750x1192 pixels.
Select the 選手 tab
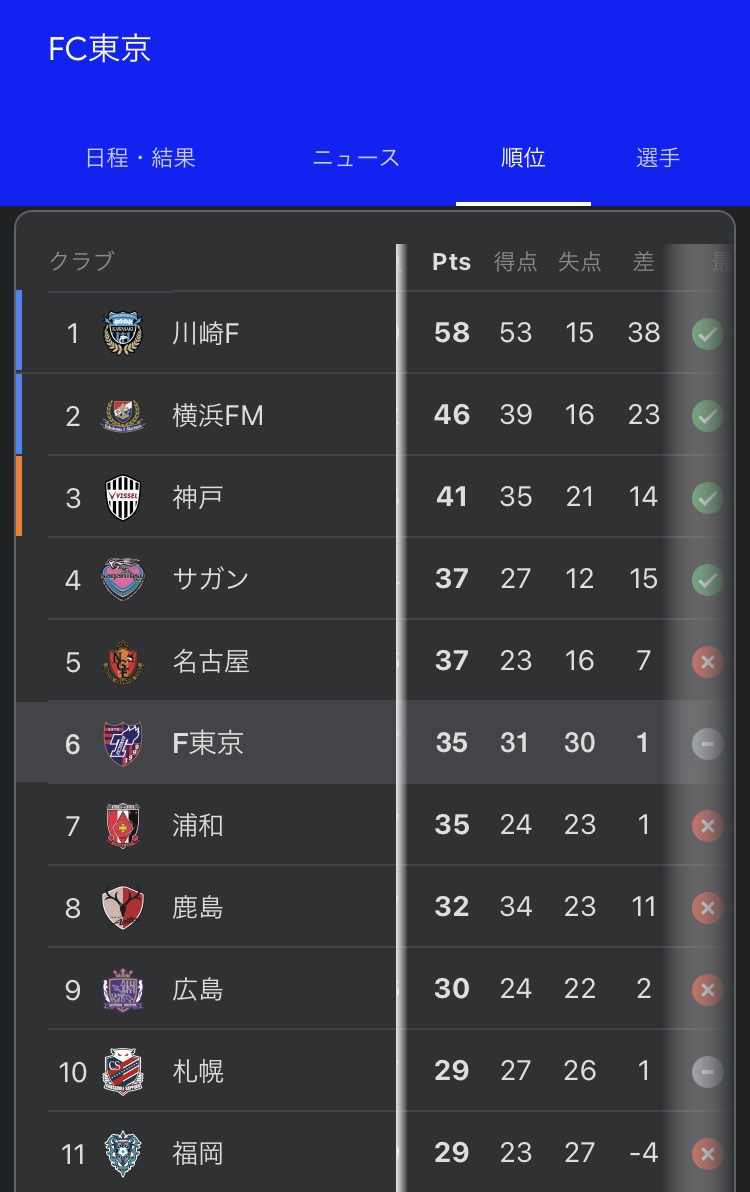click(x=658, y=158)
